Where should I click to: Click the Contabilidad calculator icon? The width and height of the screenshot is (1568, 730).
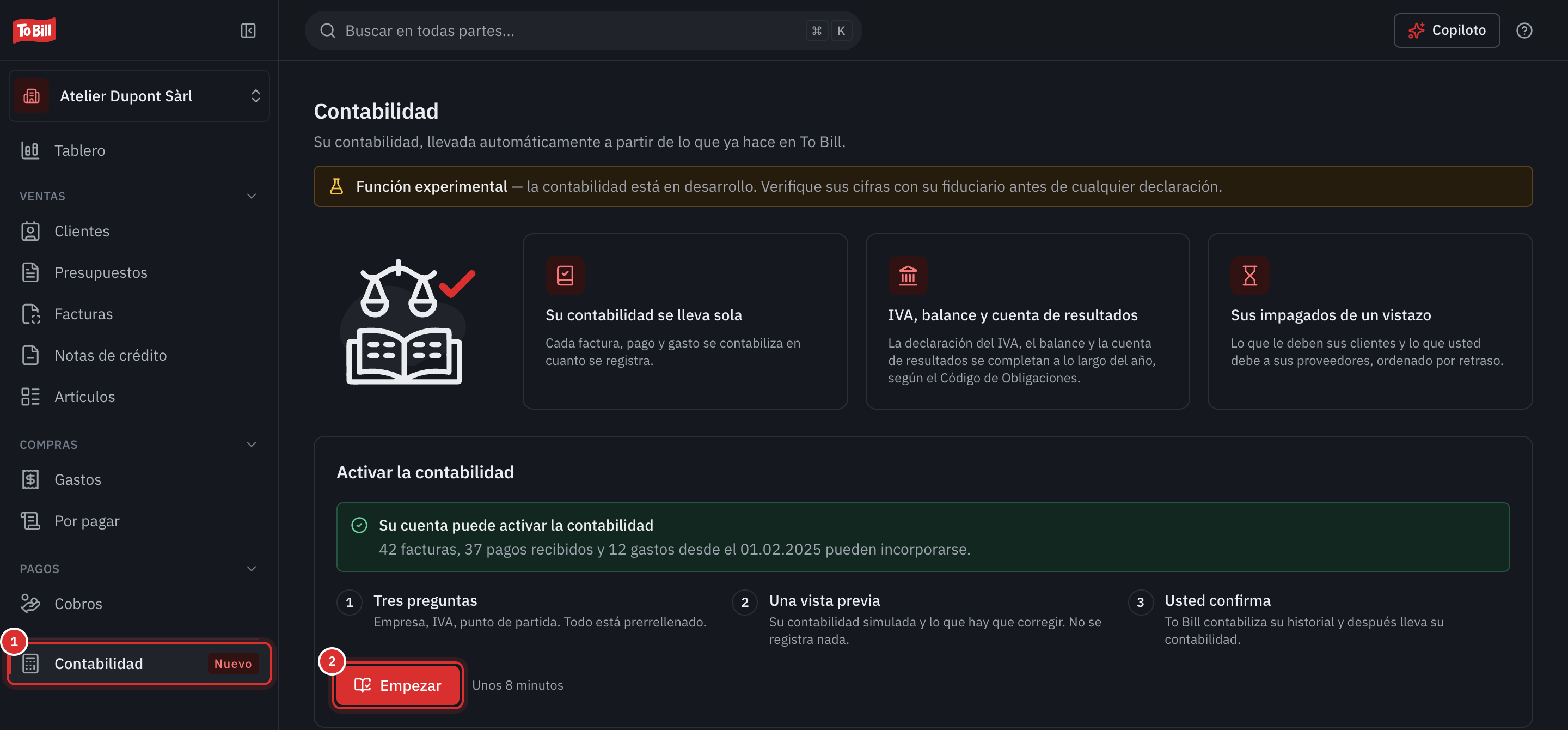pyautogui.click(x=30, y=664)
